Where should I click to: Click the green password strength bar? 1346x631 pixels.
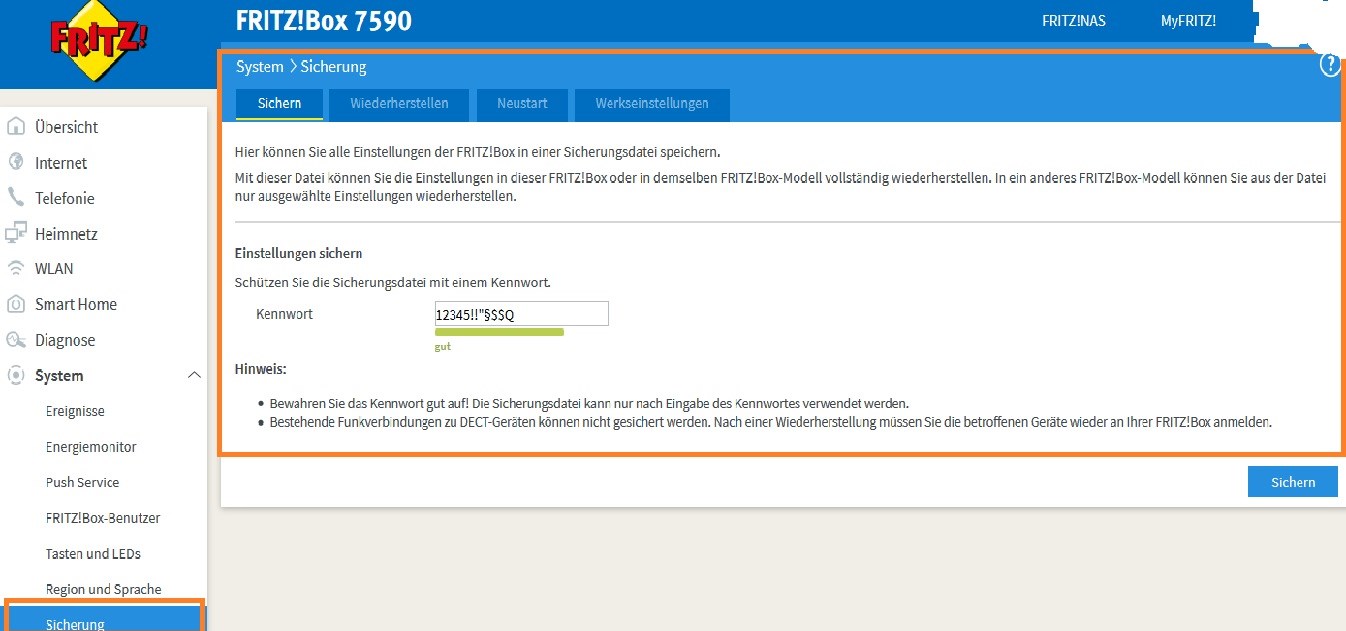point(499,332)
